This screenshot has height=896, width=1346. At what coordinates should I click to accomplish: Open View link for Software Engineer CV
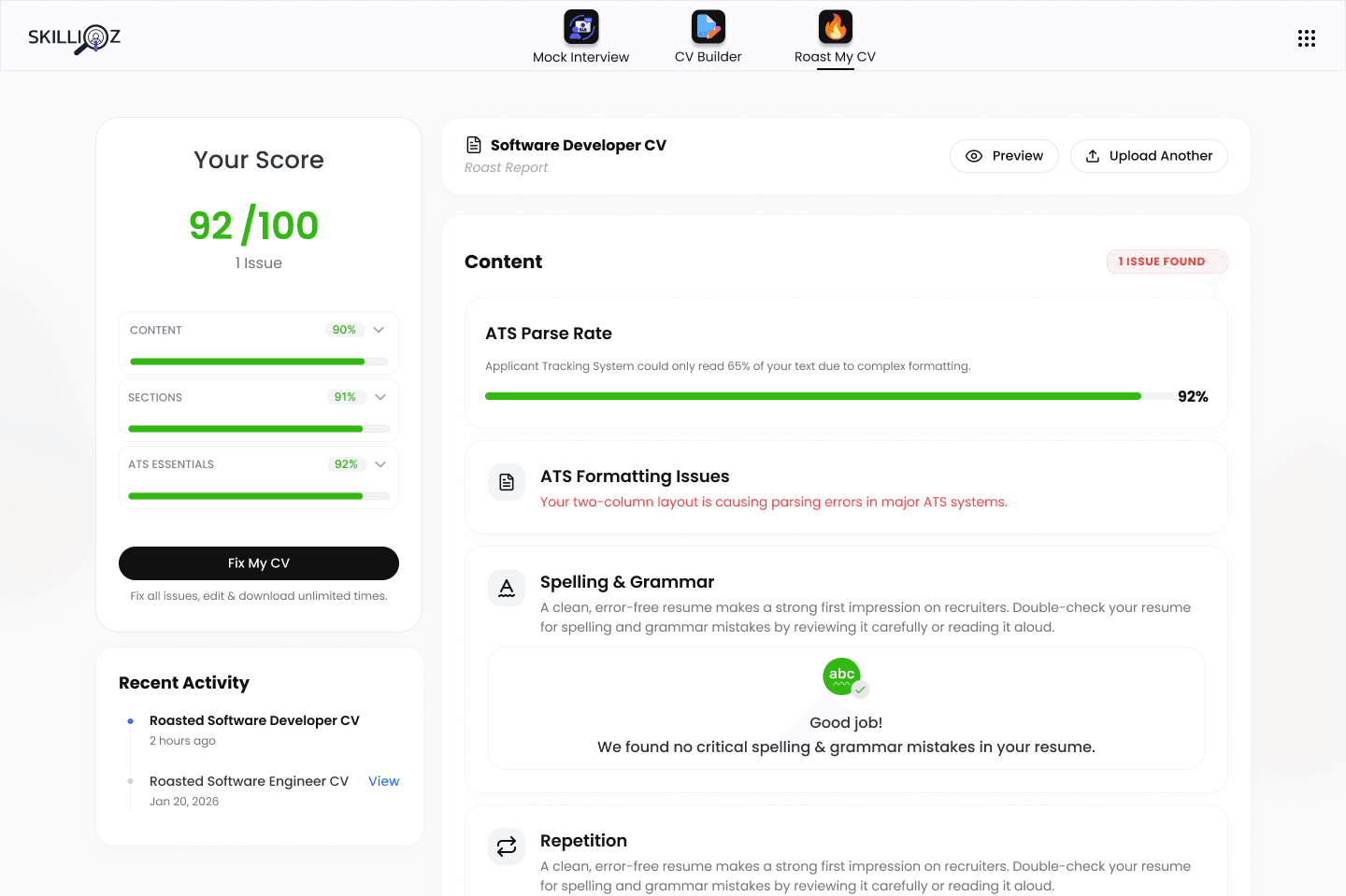coord(383,781)
